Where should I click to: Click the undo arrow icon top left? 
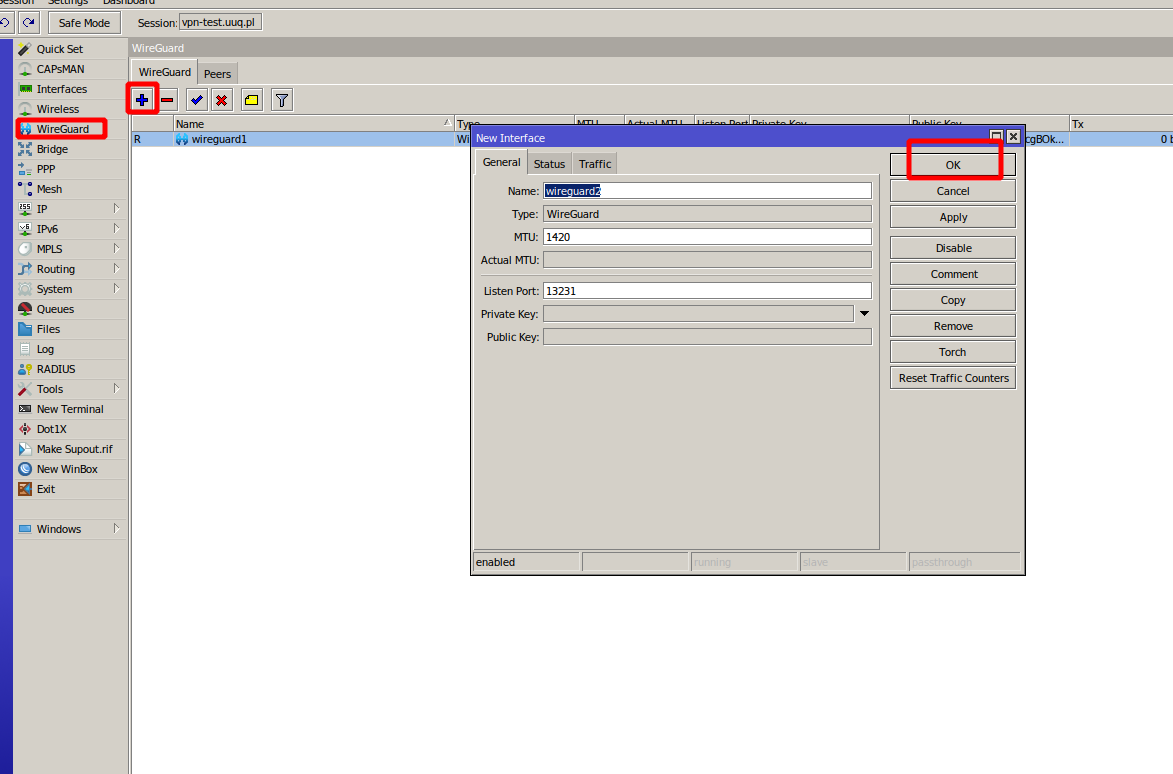click(8, 22)
